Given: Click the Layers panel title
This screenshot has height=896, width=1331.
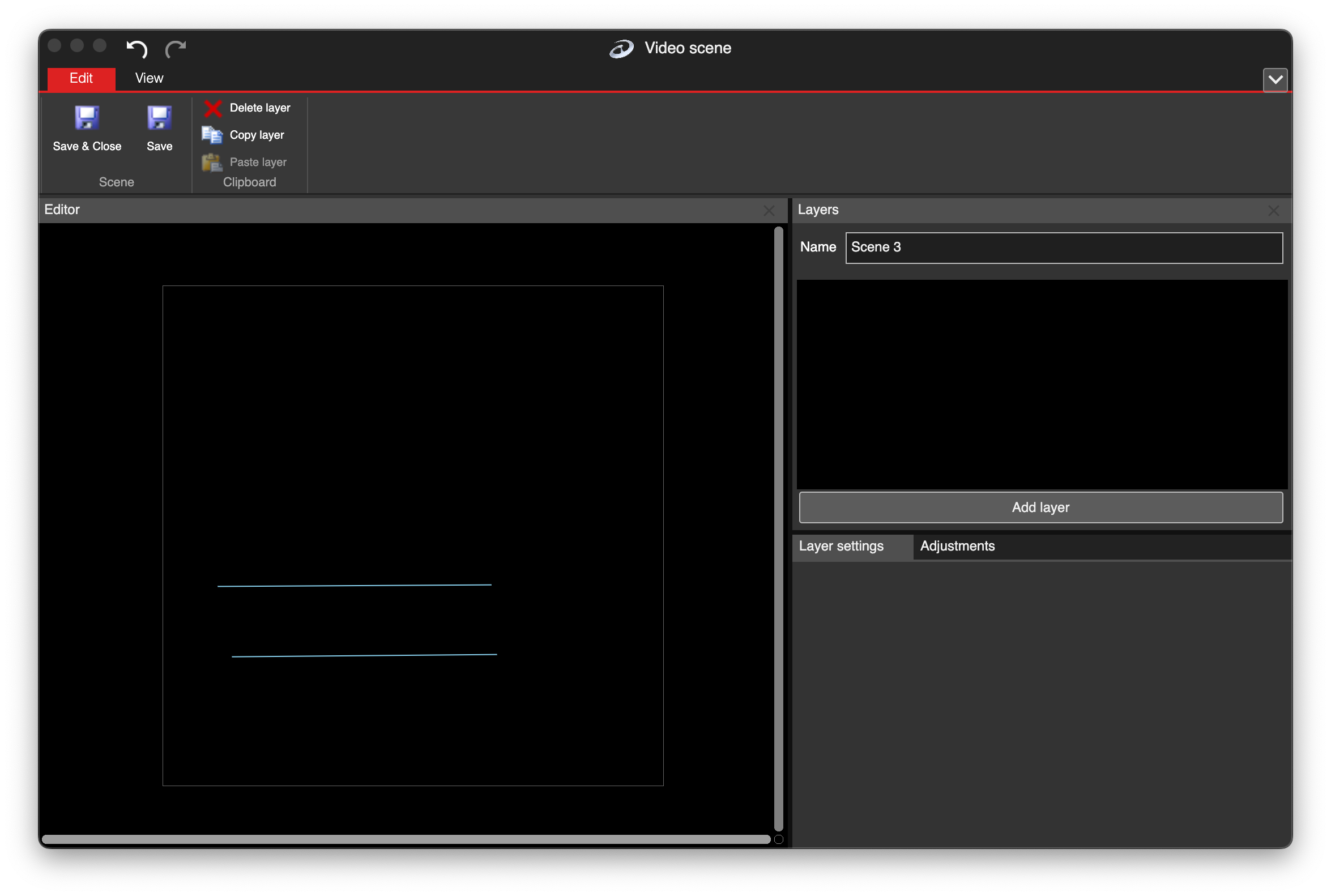Looking at the screenshot, I should [x=818, y=210].
